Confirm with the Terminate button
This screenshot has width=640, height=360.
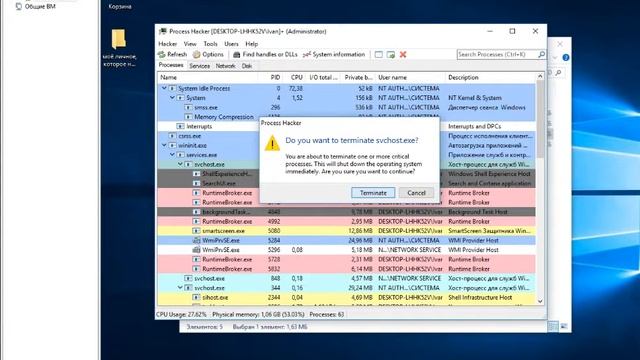[x=373, y=193]
